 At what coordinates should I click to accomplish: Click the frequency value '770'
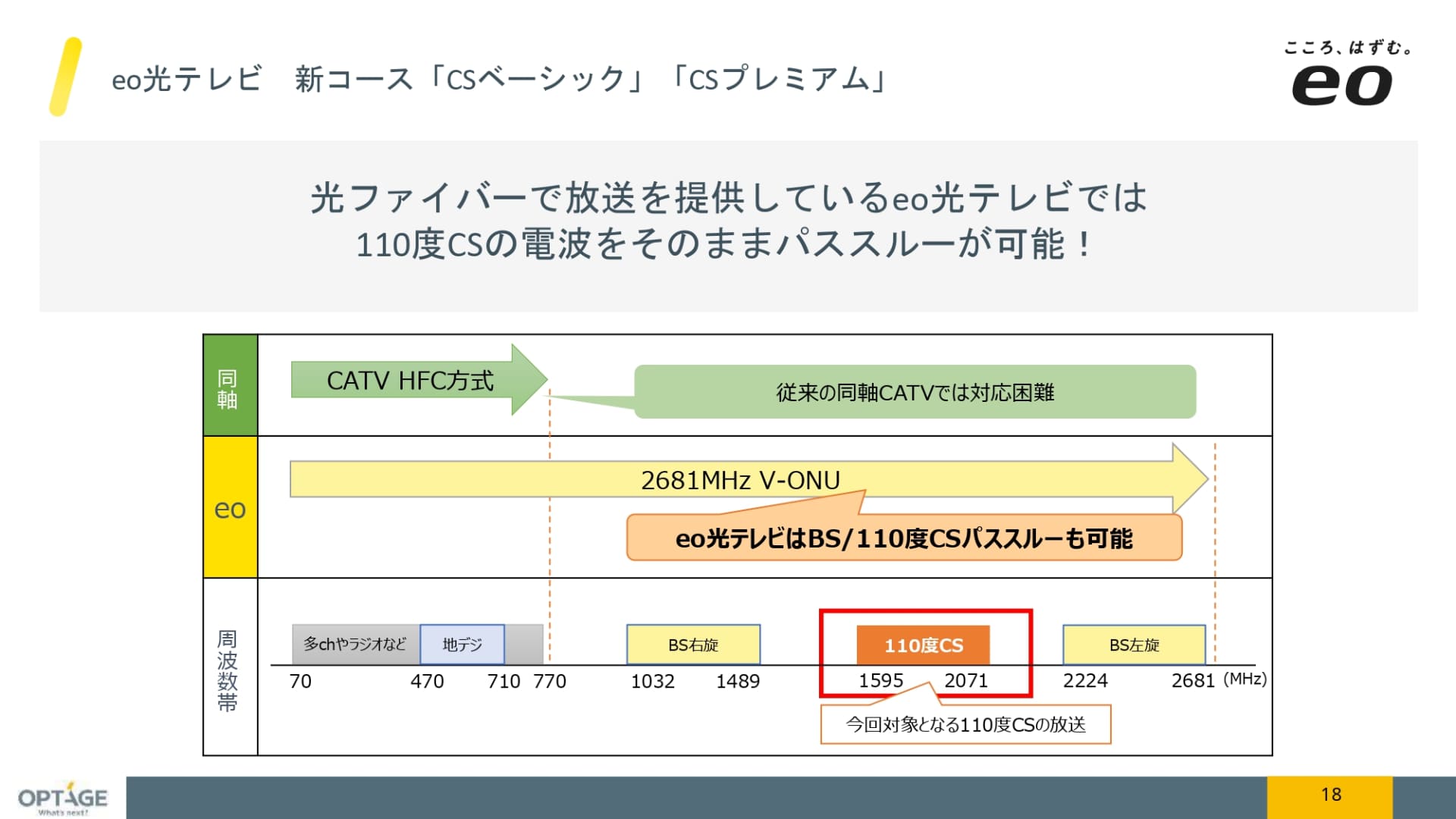[x=550, y=681]
